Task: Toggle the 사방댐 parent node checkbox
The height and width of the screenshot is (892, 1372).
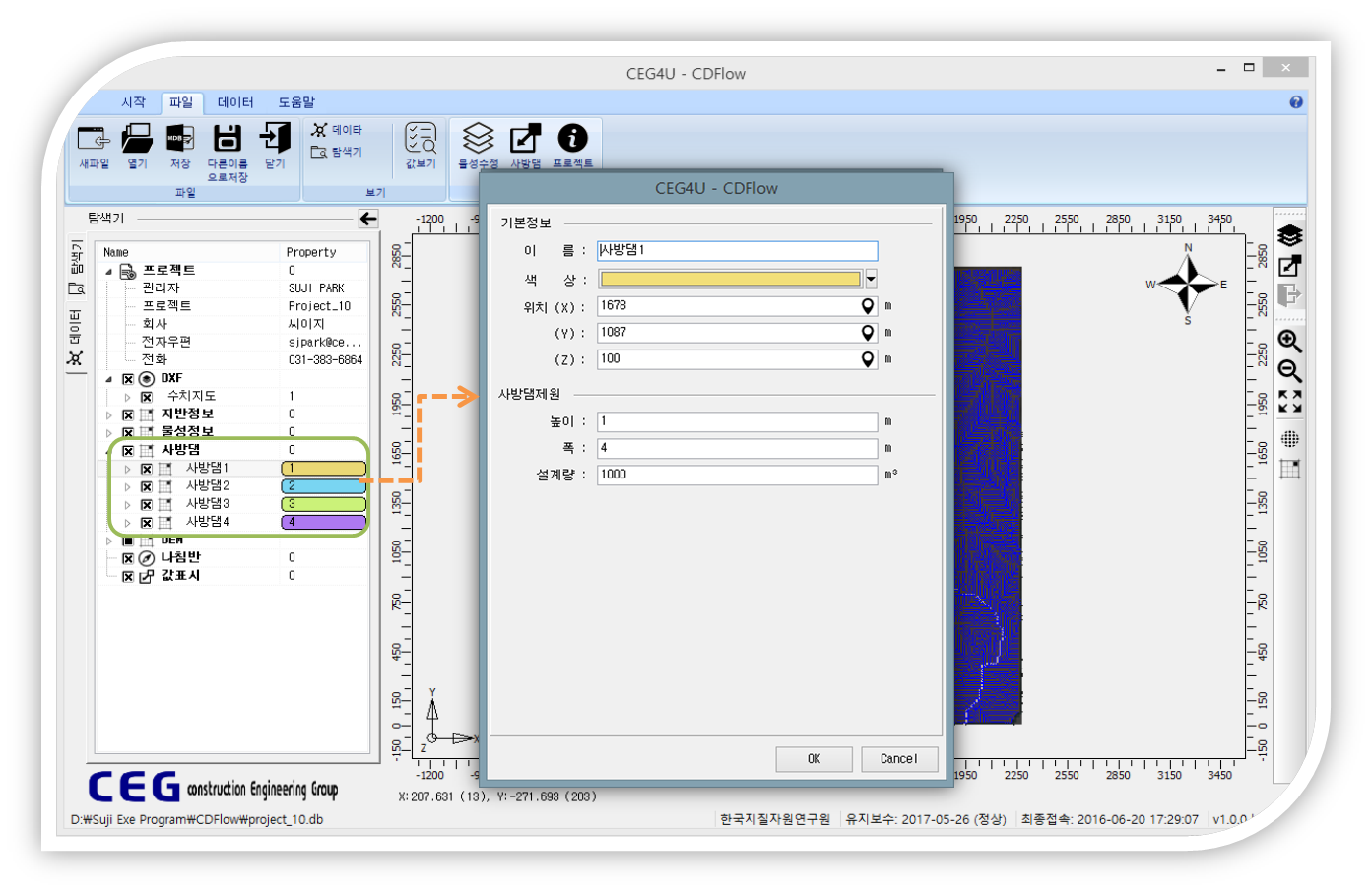Action: [128, 451]
